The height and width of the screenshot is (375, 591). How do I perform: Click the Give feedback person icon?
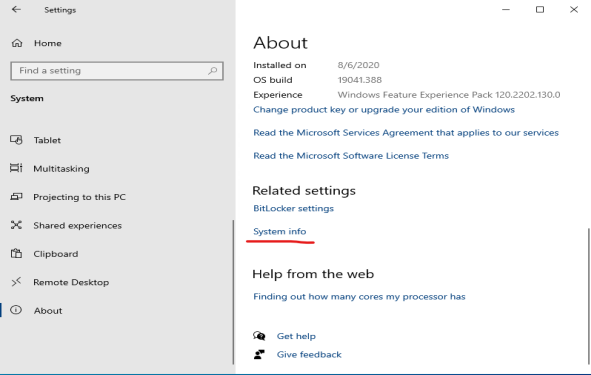pos(259,354)
